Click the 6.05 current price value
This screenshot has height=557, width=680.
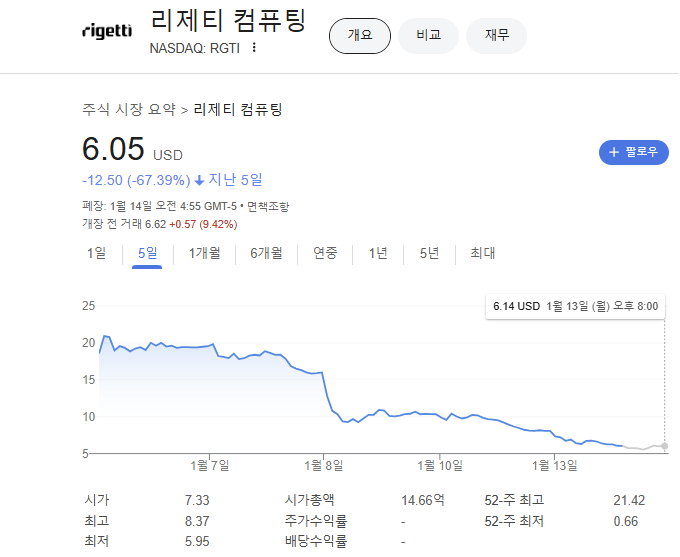coord(113,149)
